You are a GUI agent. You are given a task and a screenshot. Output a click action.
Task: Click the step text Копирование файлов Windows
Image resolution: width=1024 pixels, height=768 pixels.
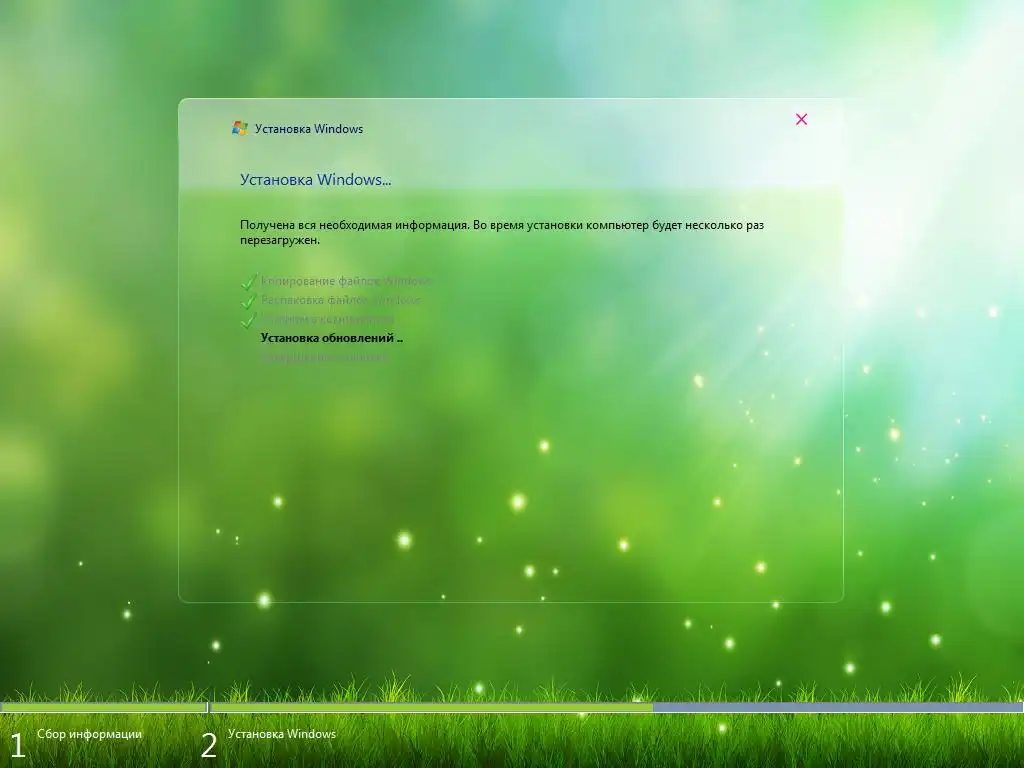coord(346,281)
